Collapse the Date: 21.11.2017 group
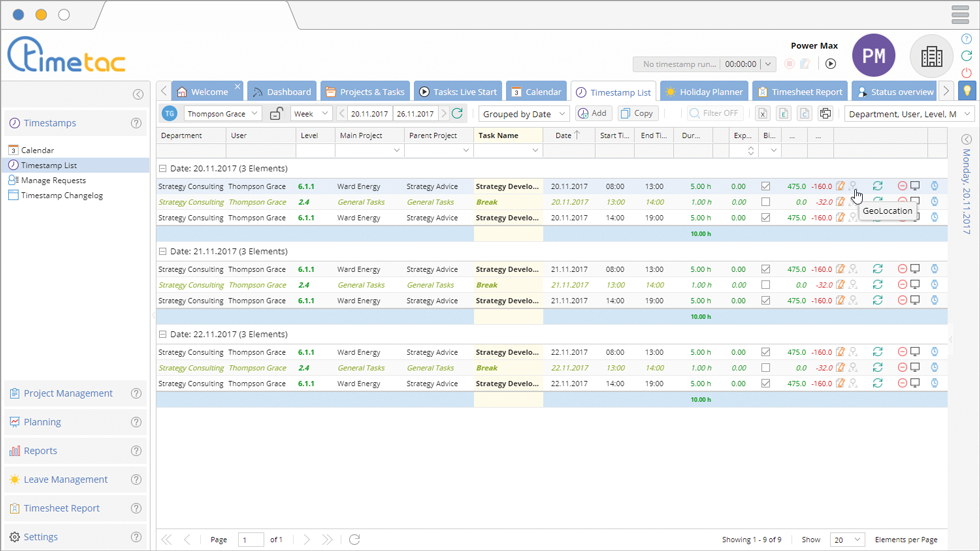980x551 pixels. (x=164, y=252)
